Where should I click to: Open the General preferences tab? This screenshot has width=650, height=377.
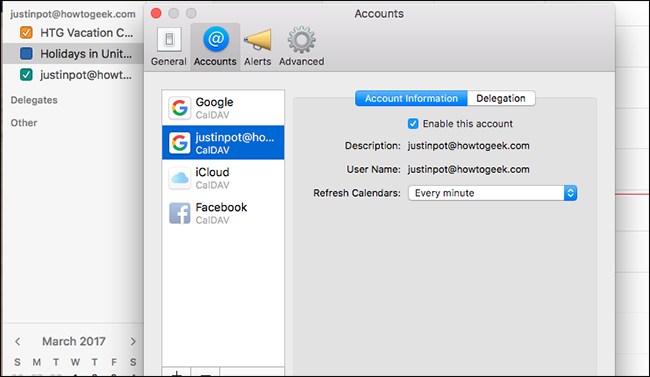pyautogui.click(x=169, y=47)
